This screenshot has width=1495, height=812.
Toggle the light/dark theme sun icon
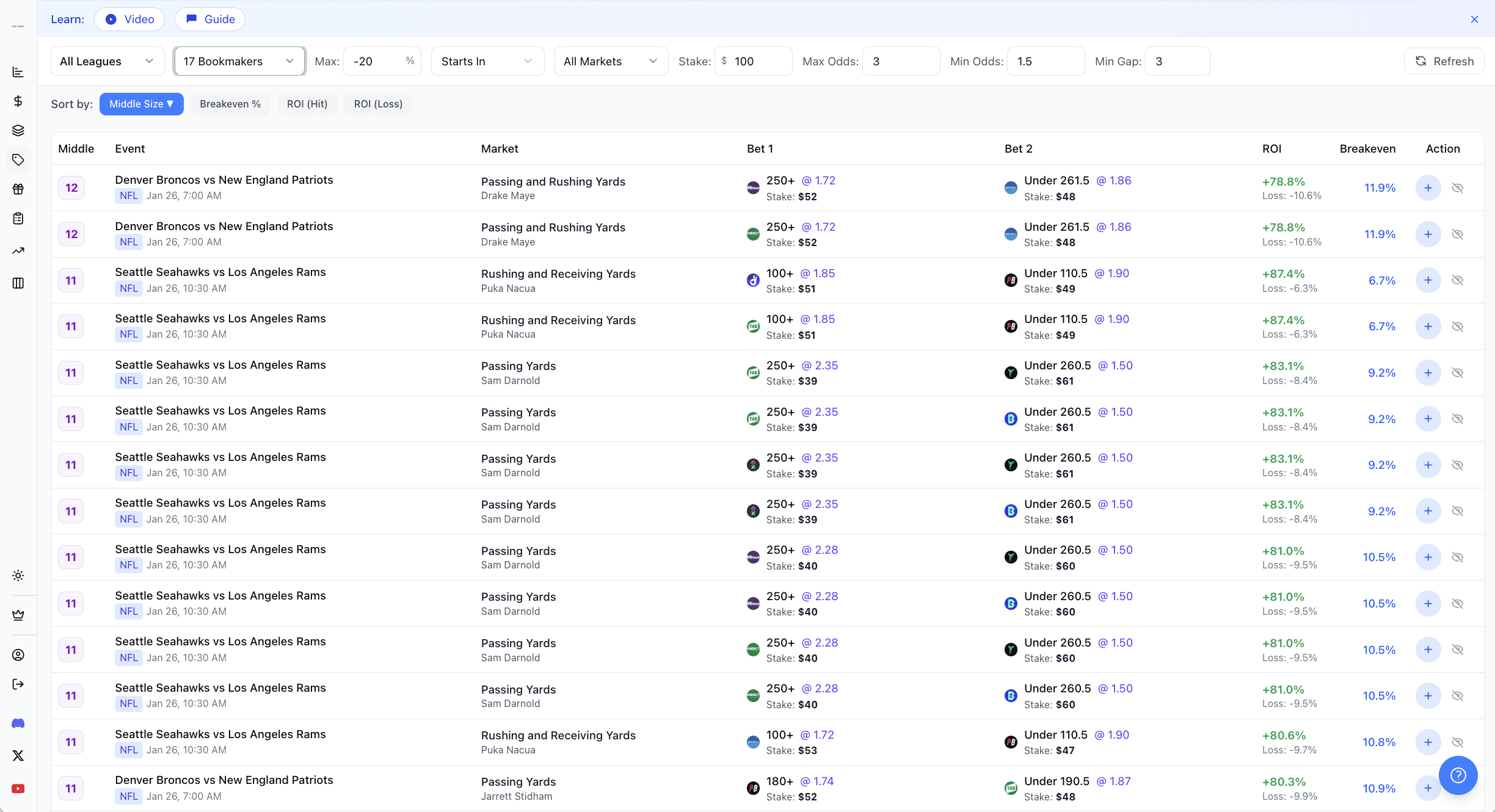18,576
